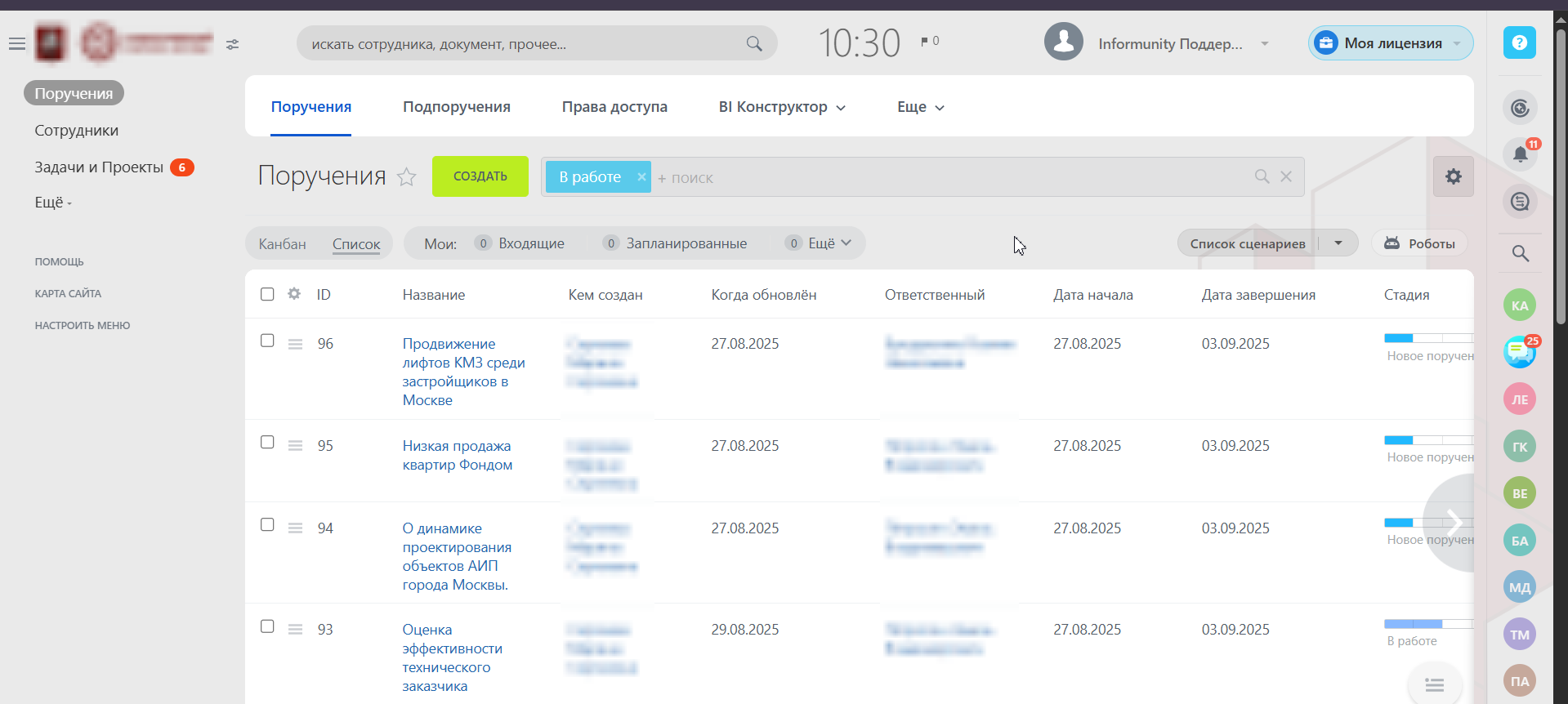Open the hamburger main menu
This screenshot has height=704, width=1568.
[17, 44]
